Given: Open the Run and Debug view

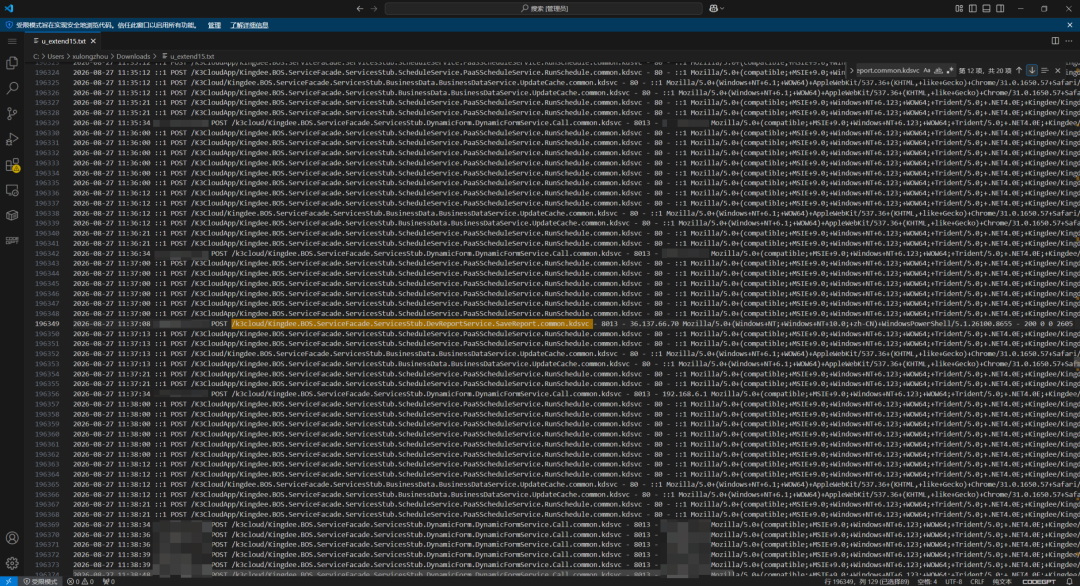Looking at the screenshot, I should coord(12,139).
